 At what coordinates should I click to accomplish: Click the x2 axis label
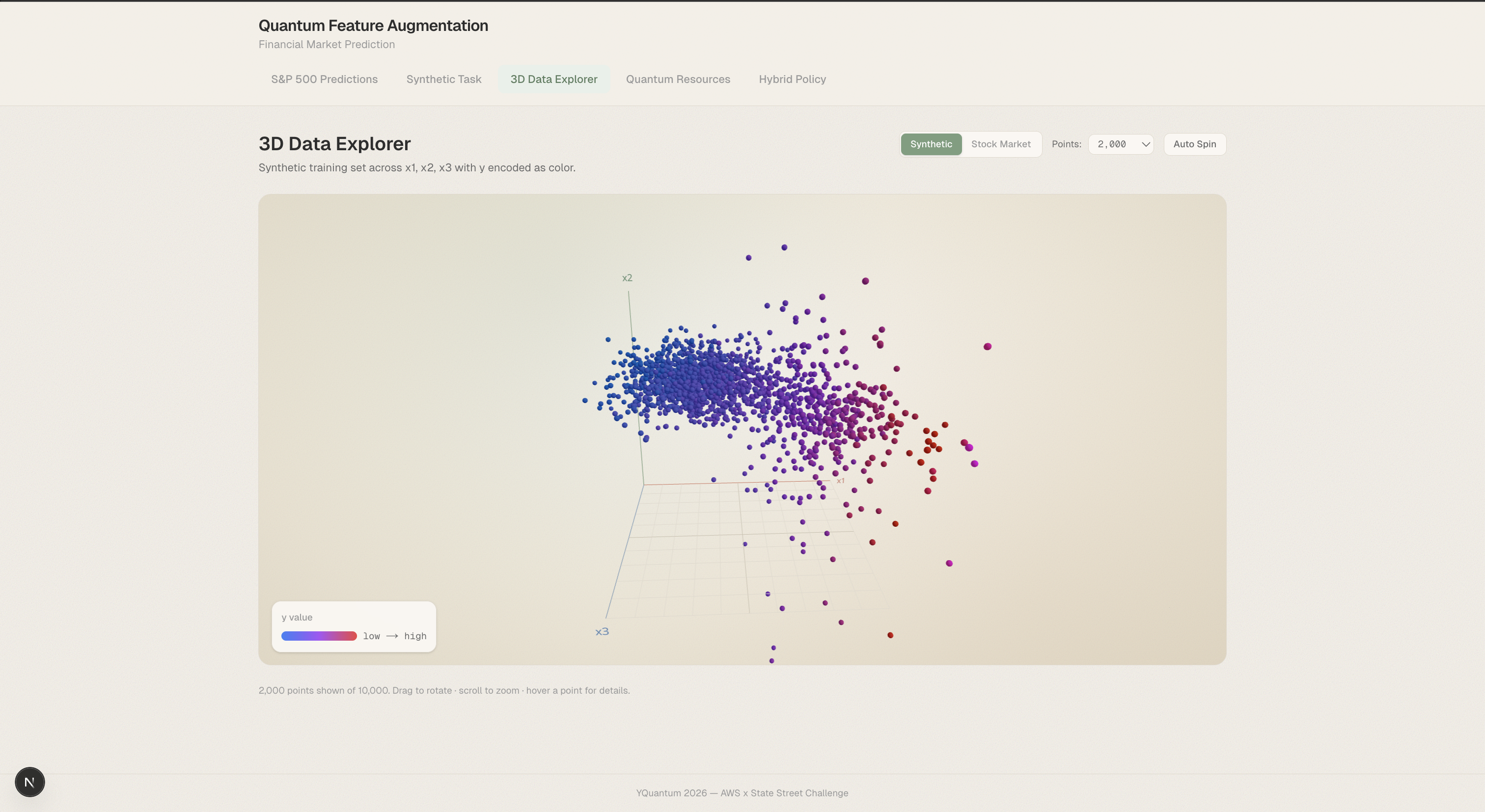coord(627,278)
